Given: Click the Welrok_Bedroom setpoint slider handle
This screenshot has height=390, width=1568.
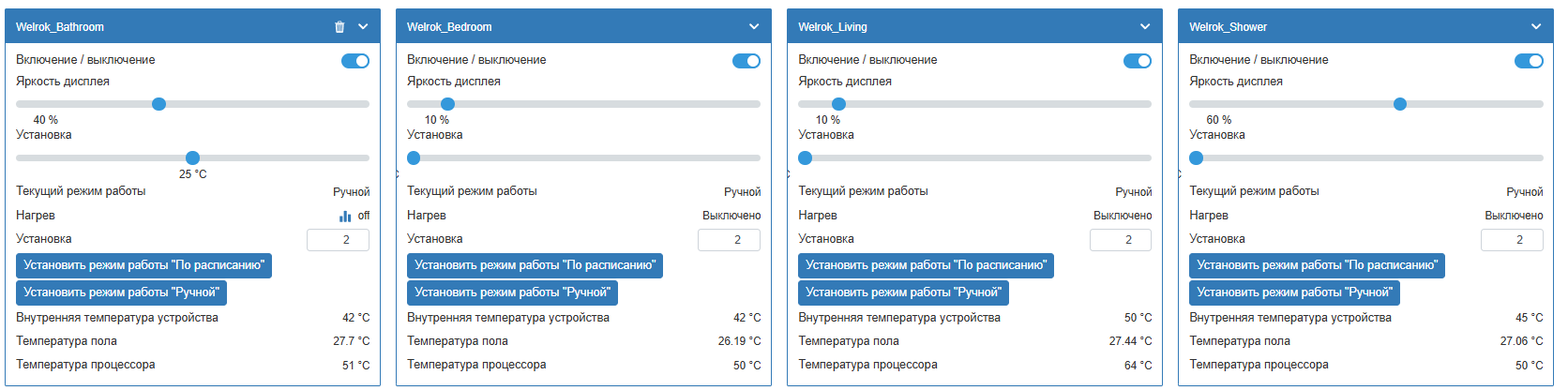Looking at the screenshot, I should tap(414, 158).
